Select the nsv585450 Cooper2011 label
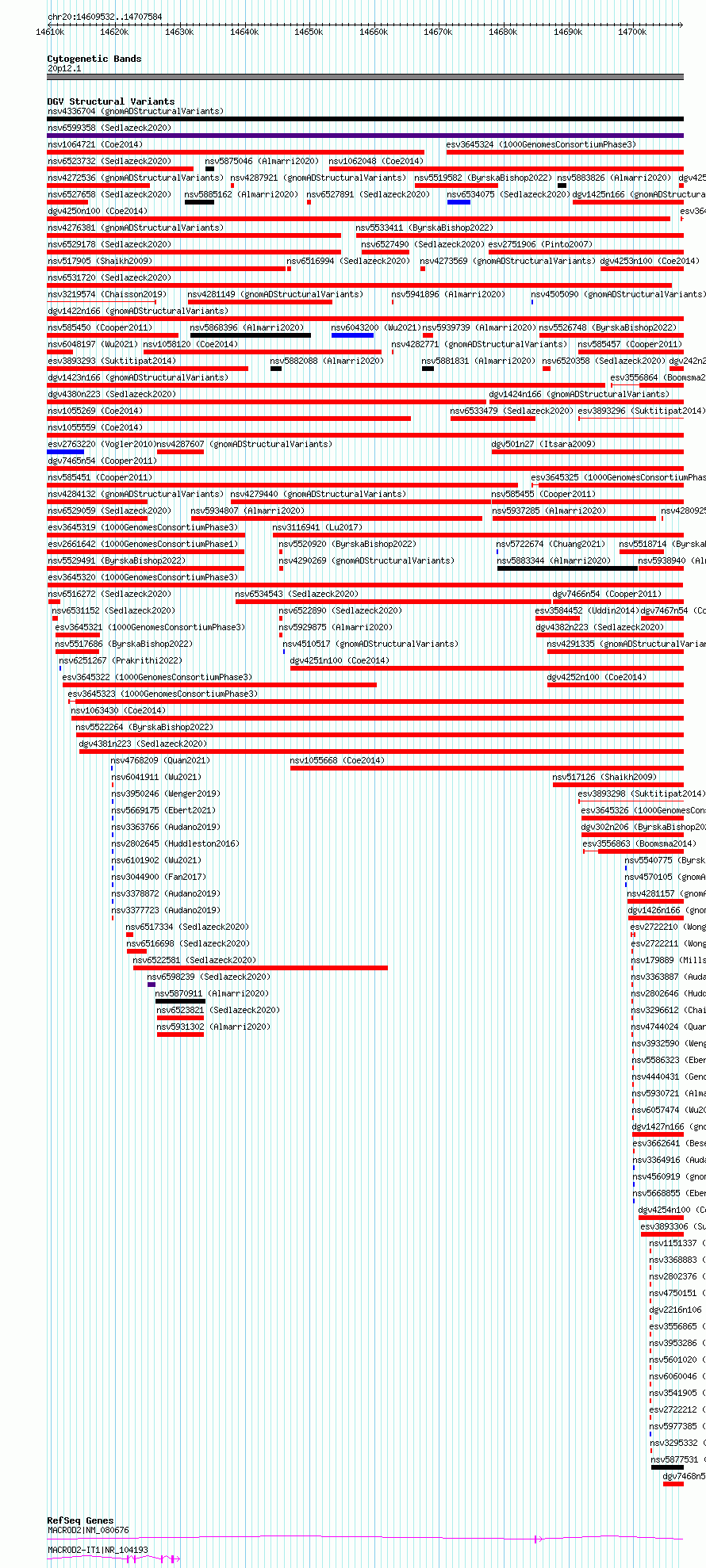 100,327
